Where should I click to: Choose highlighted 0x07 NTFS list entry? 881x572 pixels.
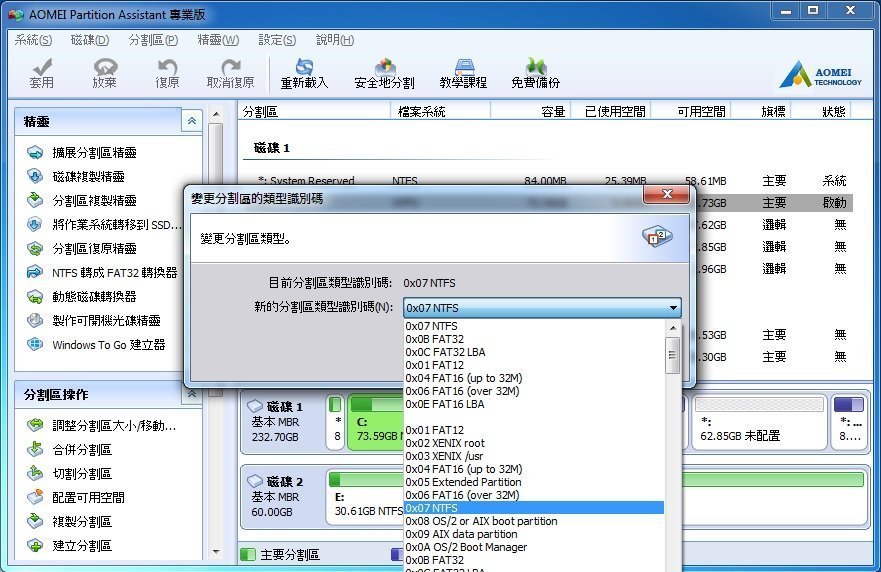[534, 508]
